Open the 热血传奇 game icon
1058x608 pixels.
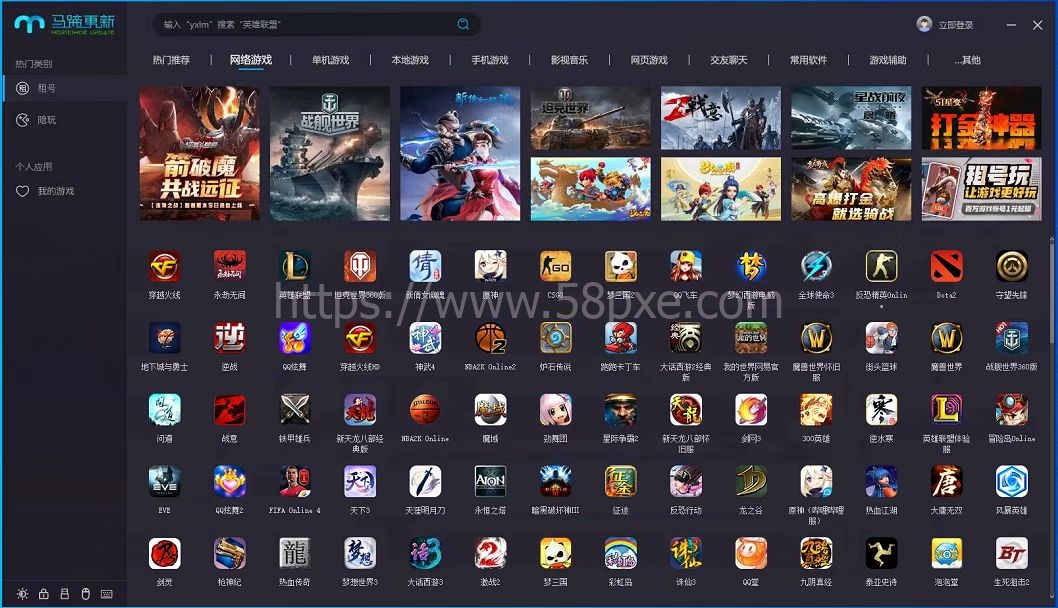[295, 553]
